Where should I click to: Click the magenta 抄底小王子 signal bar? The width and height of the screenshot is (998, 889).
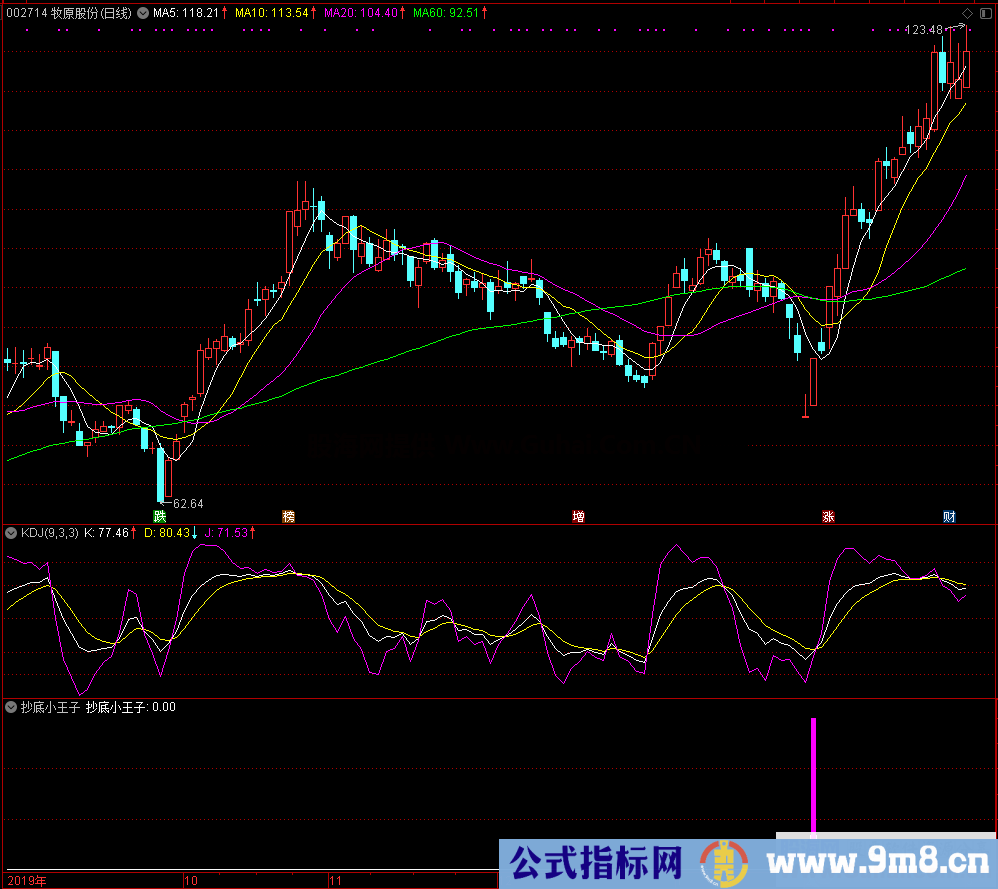(813, 776)
